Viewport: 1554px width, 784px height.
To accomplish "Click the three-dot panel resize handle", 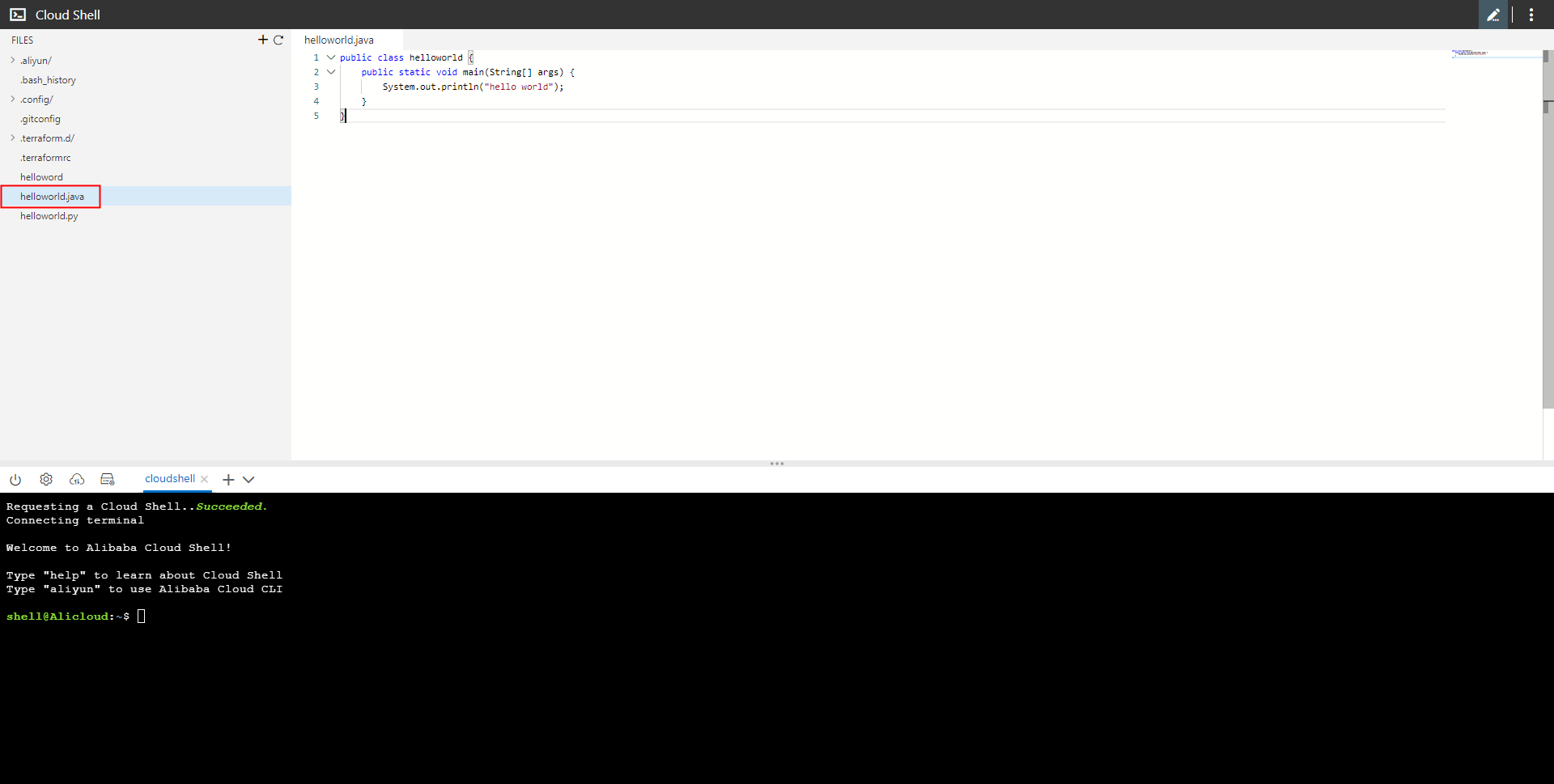I will (777, 464).
